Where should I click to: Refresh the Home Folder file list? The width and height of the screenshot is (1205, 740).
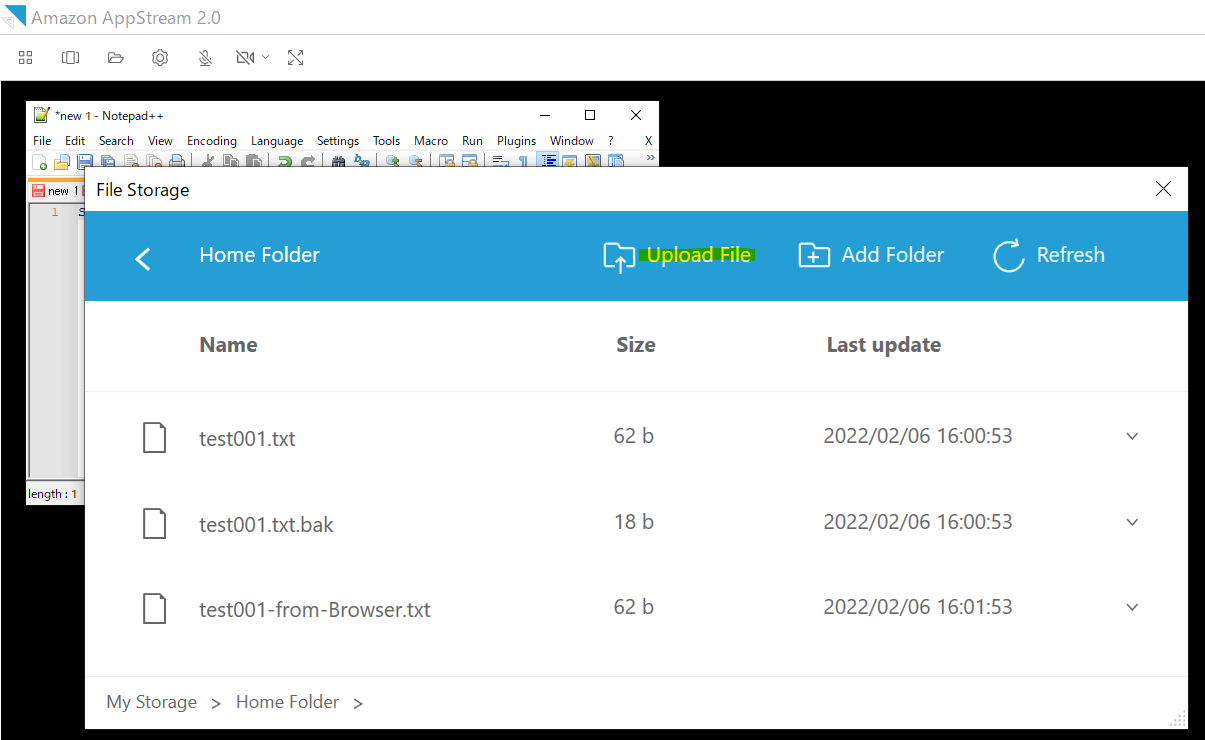pos(1049,256)
